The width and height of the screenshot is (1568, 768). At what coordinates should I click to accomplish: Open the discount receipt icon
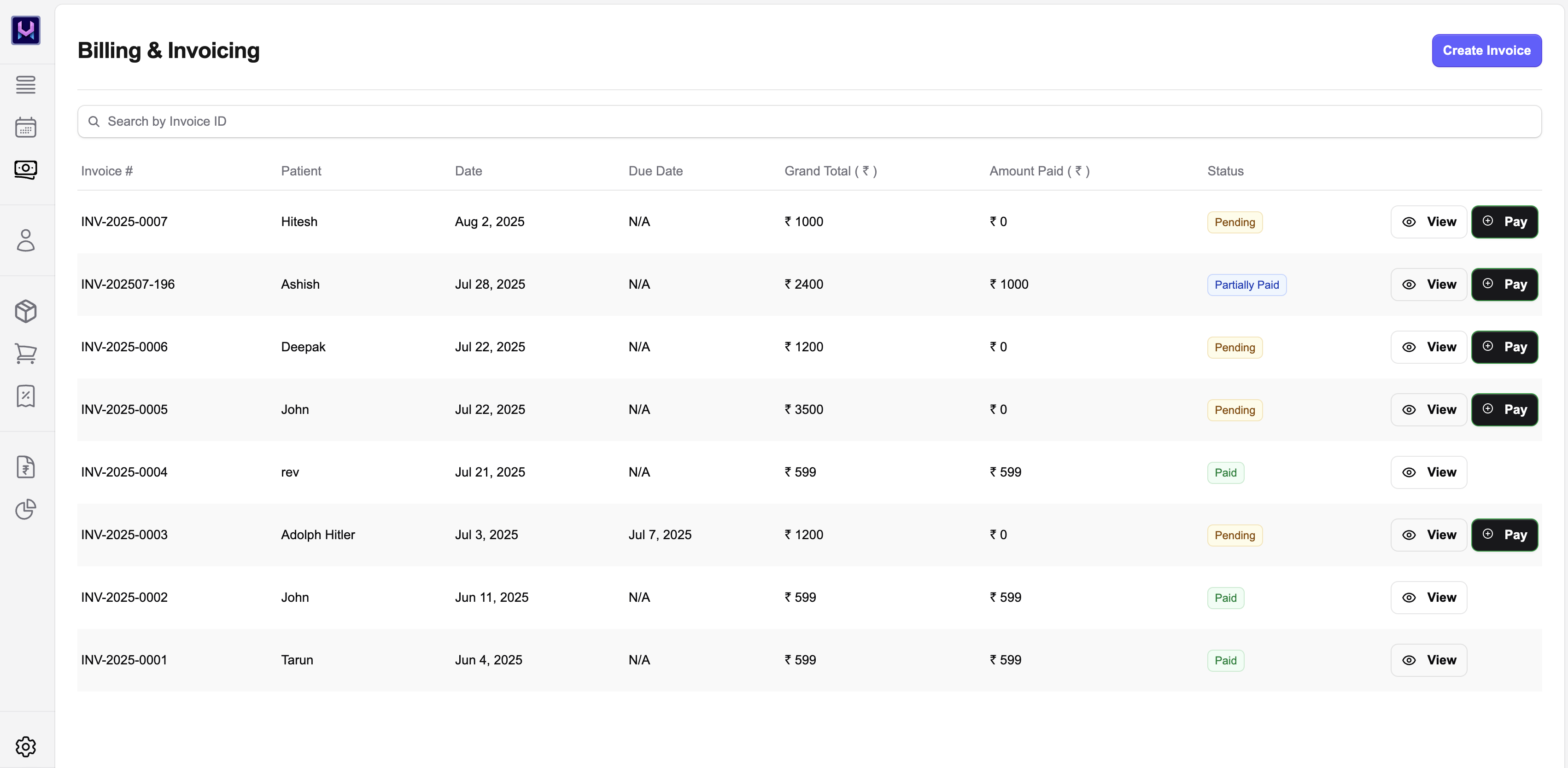(25, 396)
